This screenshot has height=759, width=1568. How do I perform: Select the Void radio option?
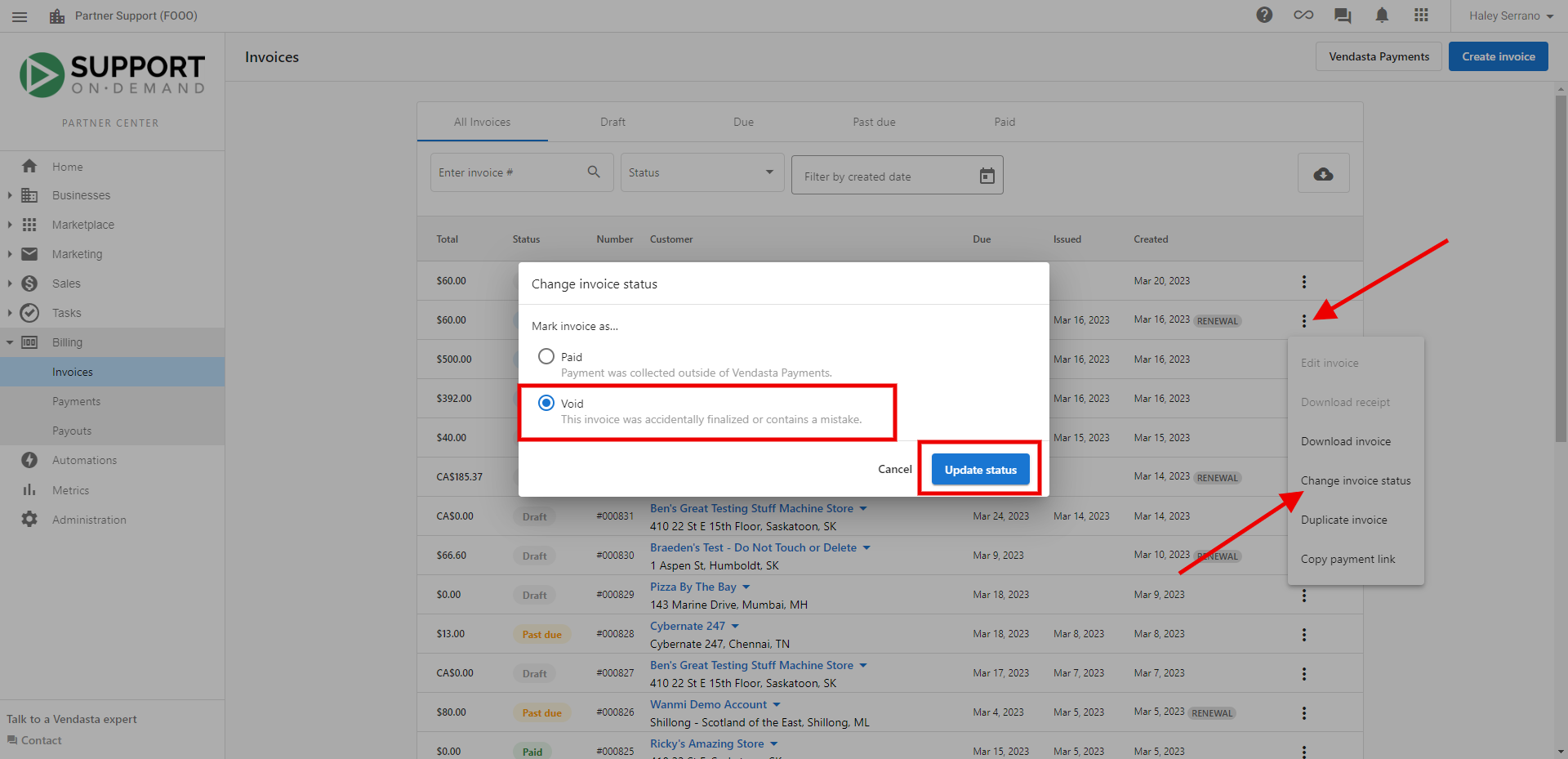click(546, 403)
